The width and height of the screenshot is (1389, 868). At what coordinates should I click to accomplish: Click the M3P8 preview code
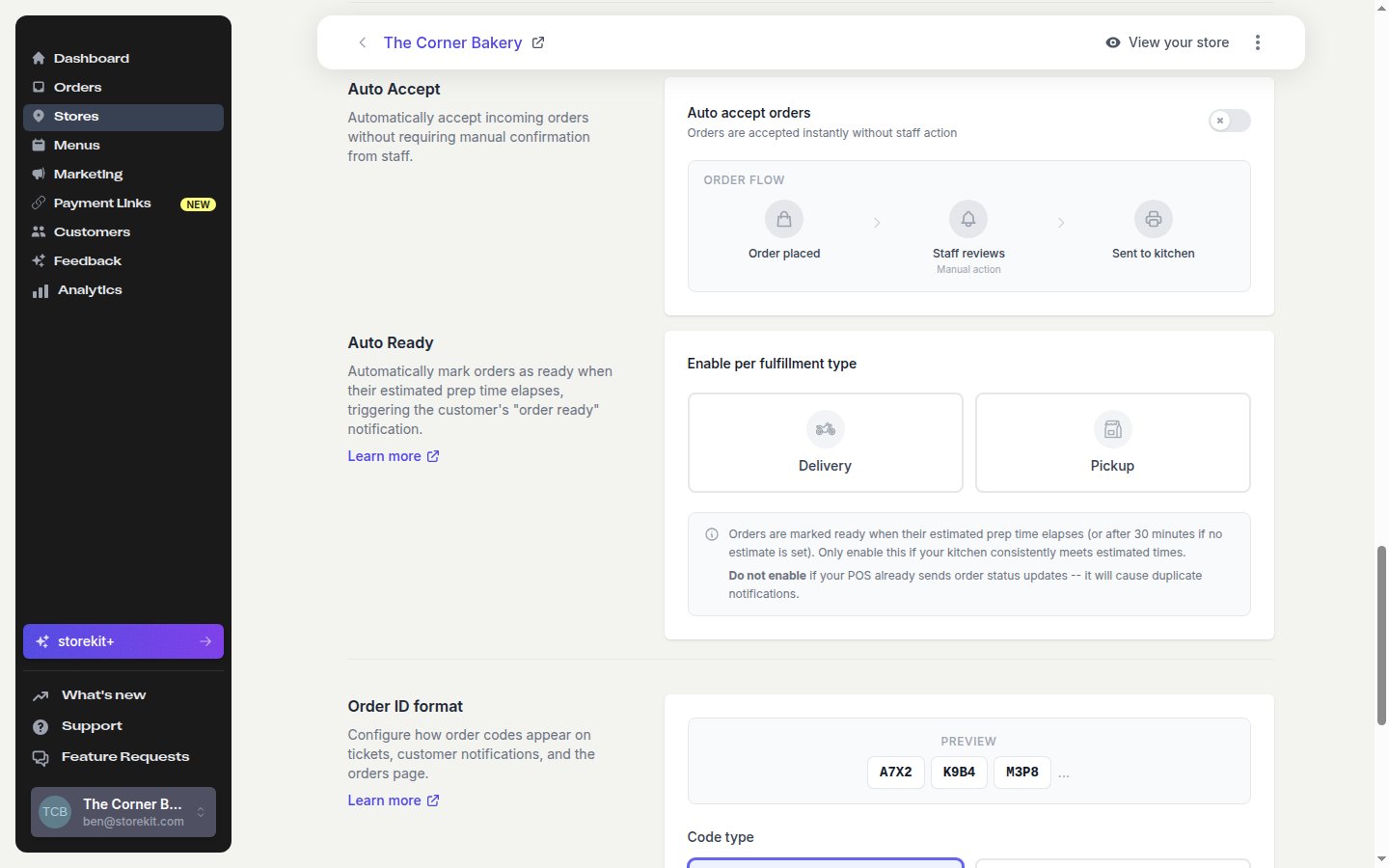(1022, 773)
